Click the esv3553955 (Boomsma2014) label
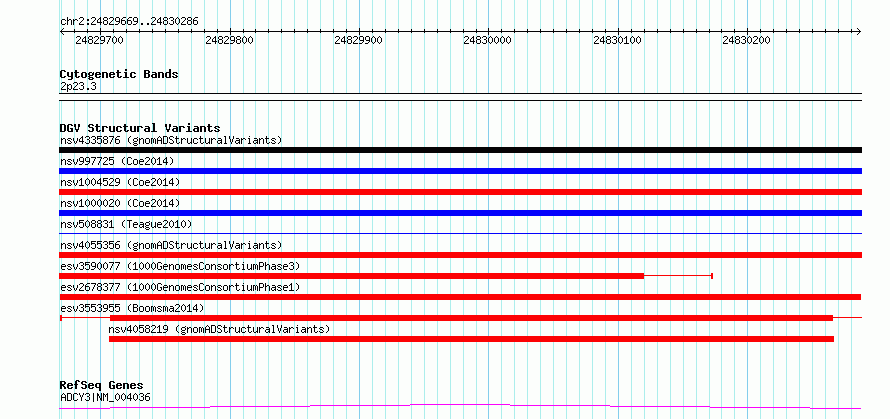The height and width of the screenshot is (419, 890). [x=132, y=308]
